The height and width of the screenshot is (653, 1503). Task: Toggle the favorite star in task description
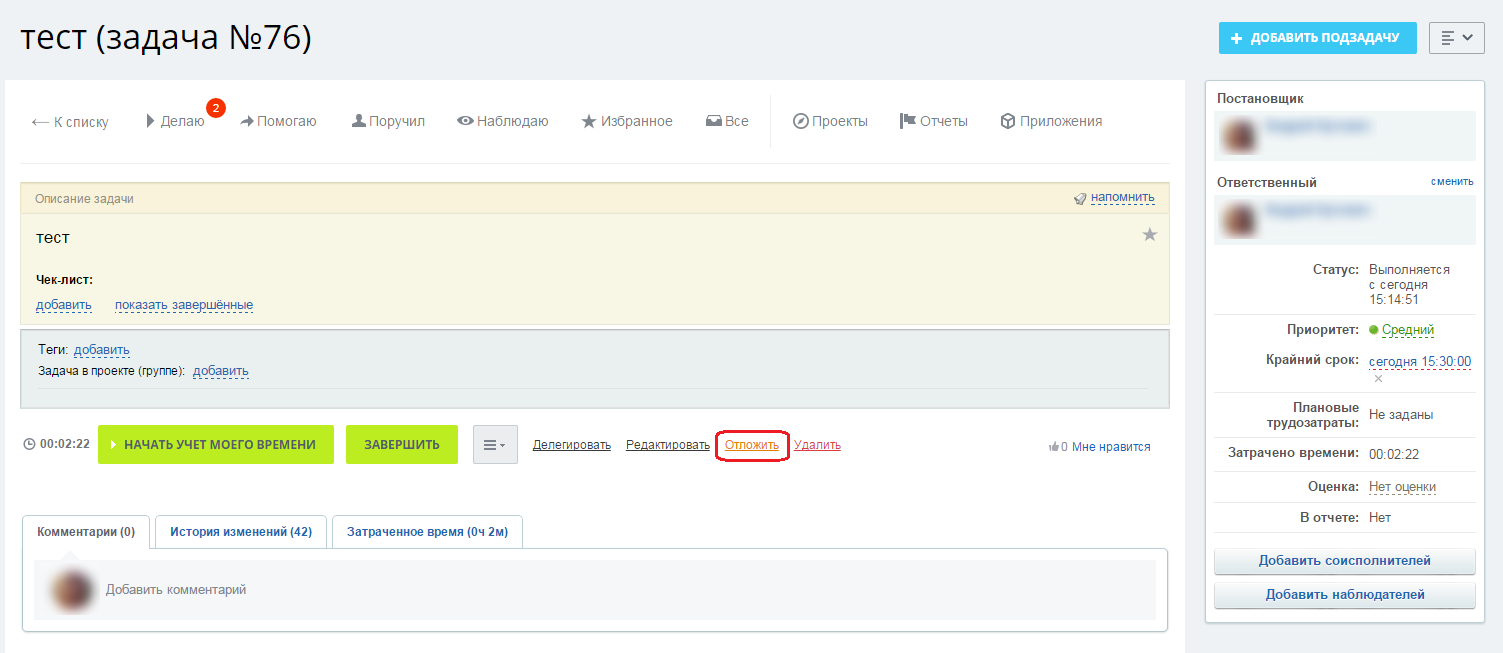point(1150,235)
